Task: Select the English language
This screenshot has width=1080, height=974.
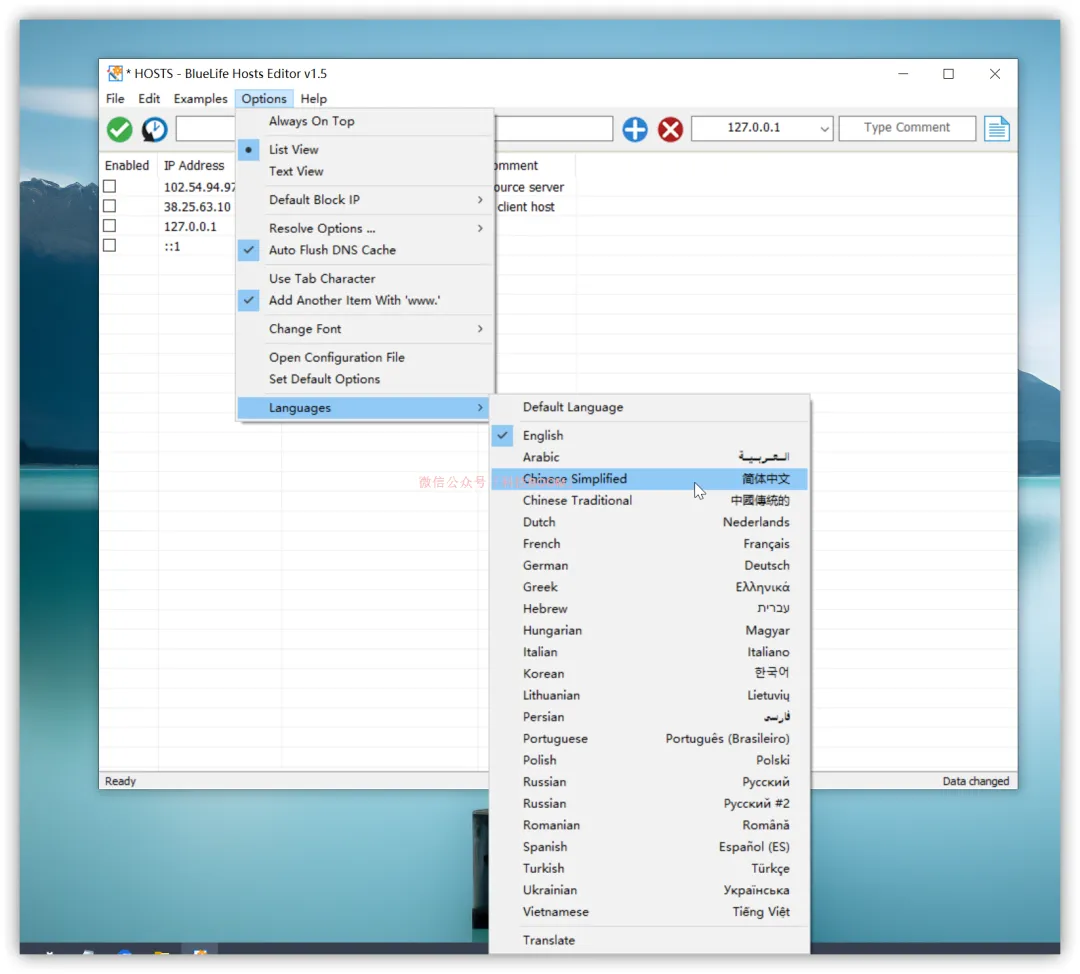Action: pyautogui.click(x=650, y=435)
